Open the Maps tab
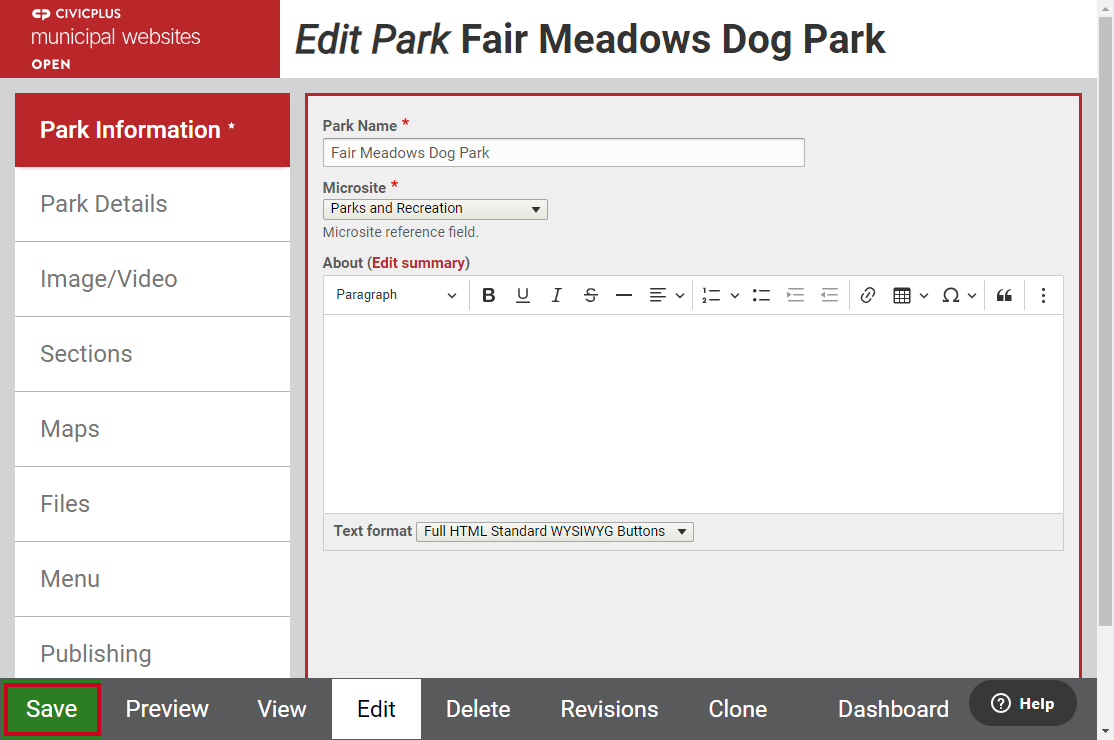This screenshot has width=1114, height=740. click(152, 429)
